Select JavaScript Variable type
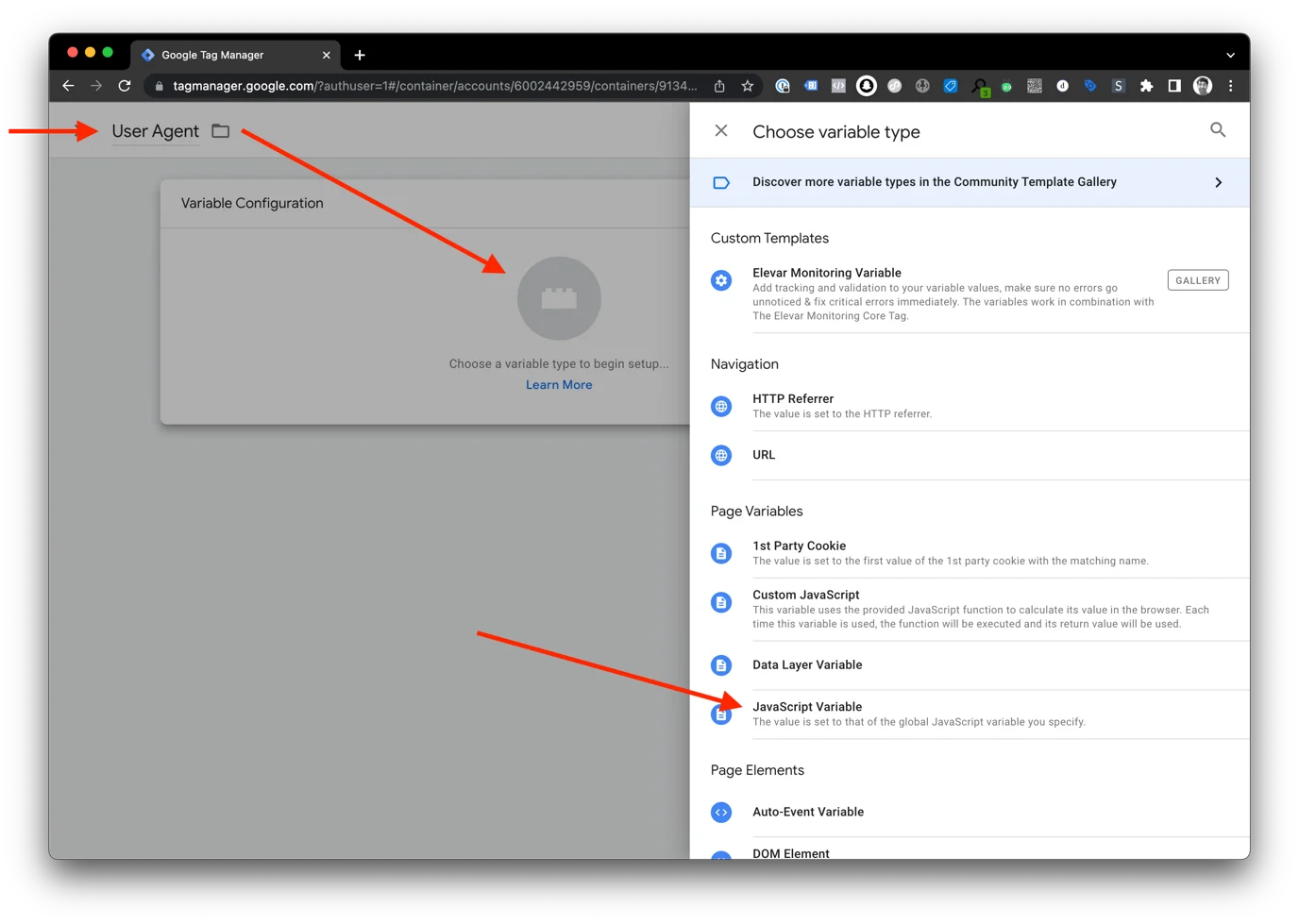The image size is (1299, 924). click(970, 714)
